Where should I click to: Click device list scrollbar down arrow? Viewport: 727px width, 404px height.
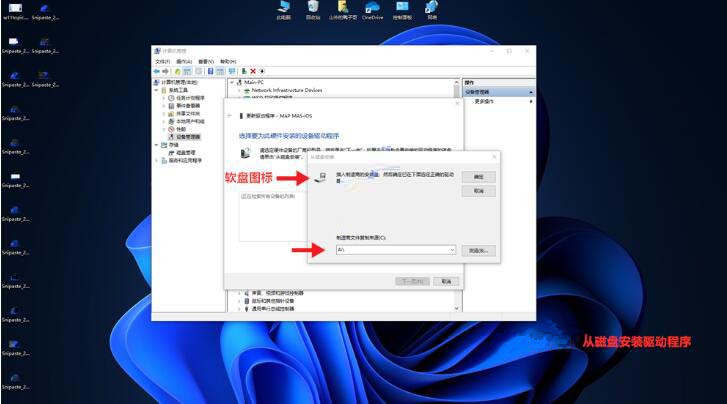click(x=457, y=308)
